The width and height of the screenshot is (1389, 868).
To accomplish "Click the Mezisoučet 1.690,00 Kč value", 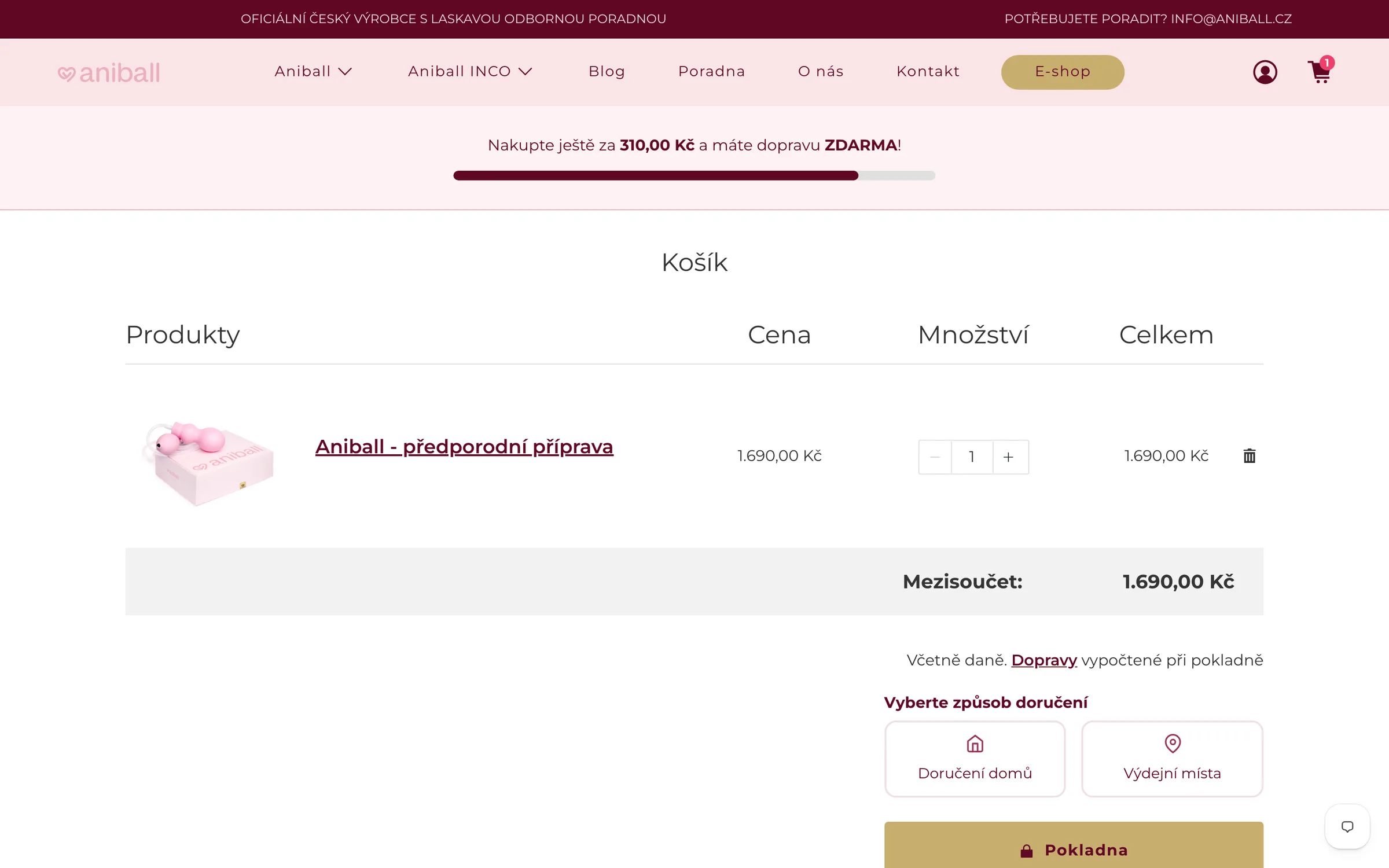I will tap(1178, 582).
